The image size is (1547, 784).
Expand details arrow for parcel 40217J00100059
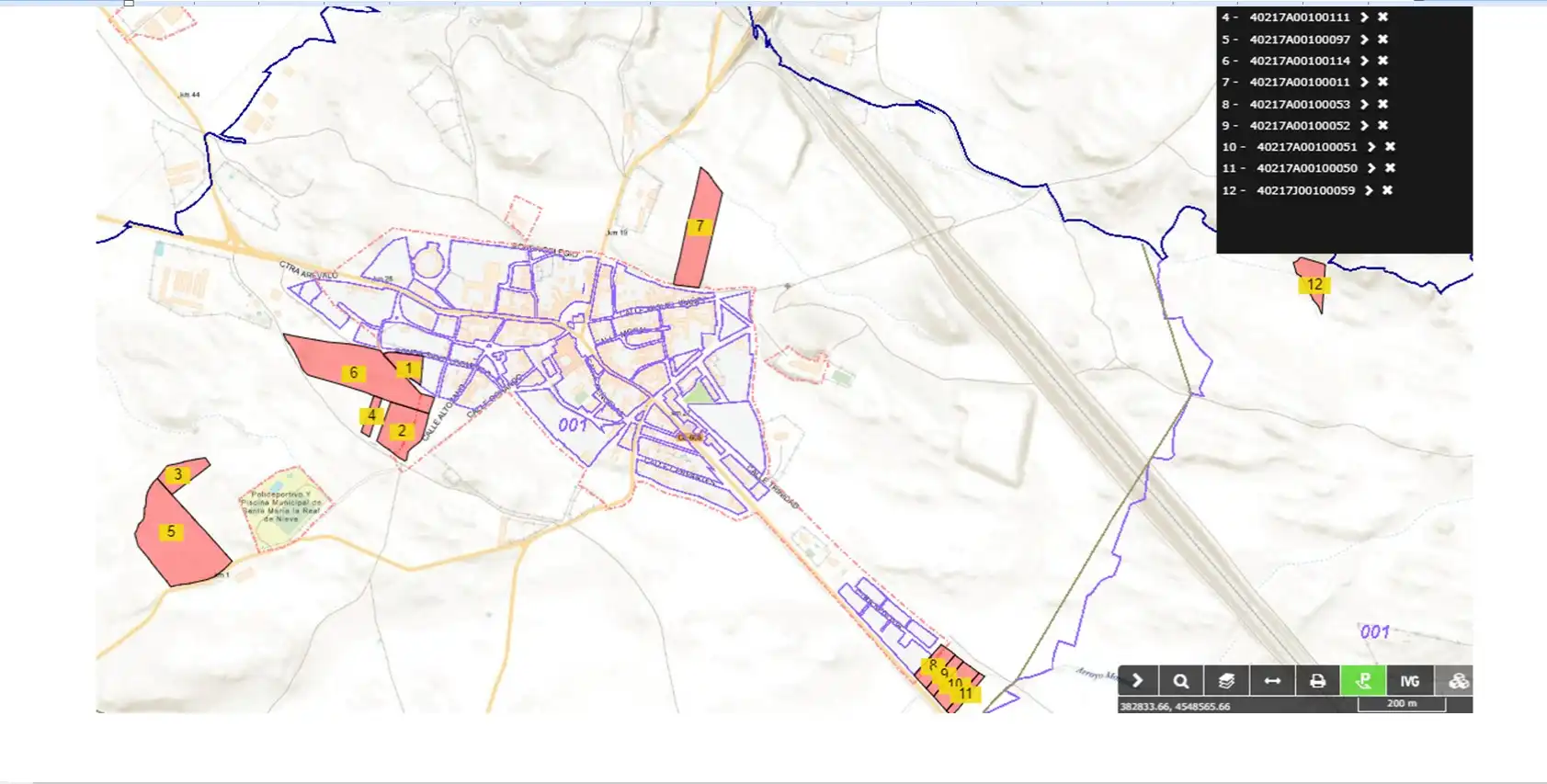[1369, 190]
